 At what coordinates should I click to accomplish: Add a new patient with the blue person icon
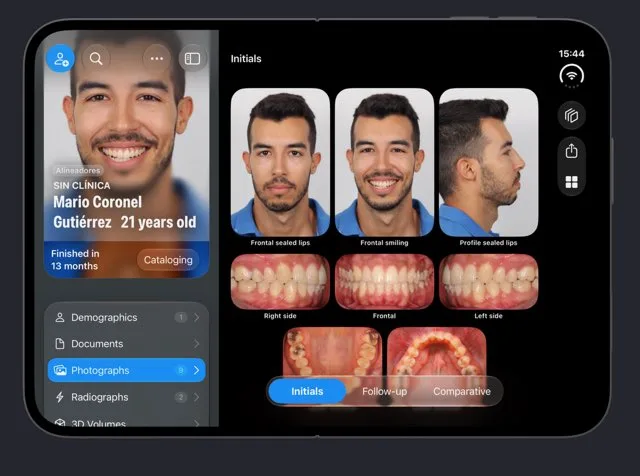point(60,58)
